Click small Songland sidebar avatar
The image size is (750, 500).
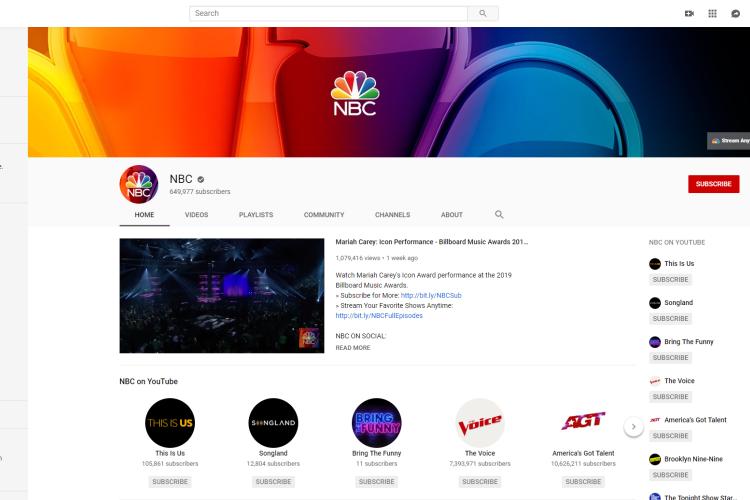click(x=655, y=303)
